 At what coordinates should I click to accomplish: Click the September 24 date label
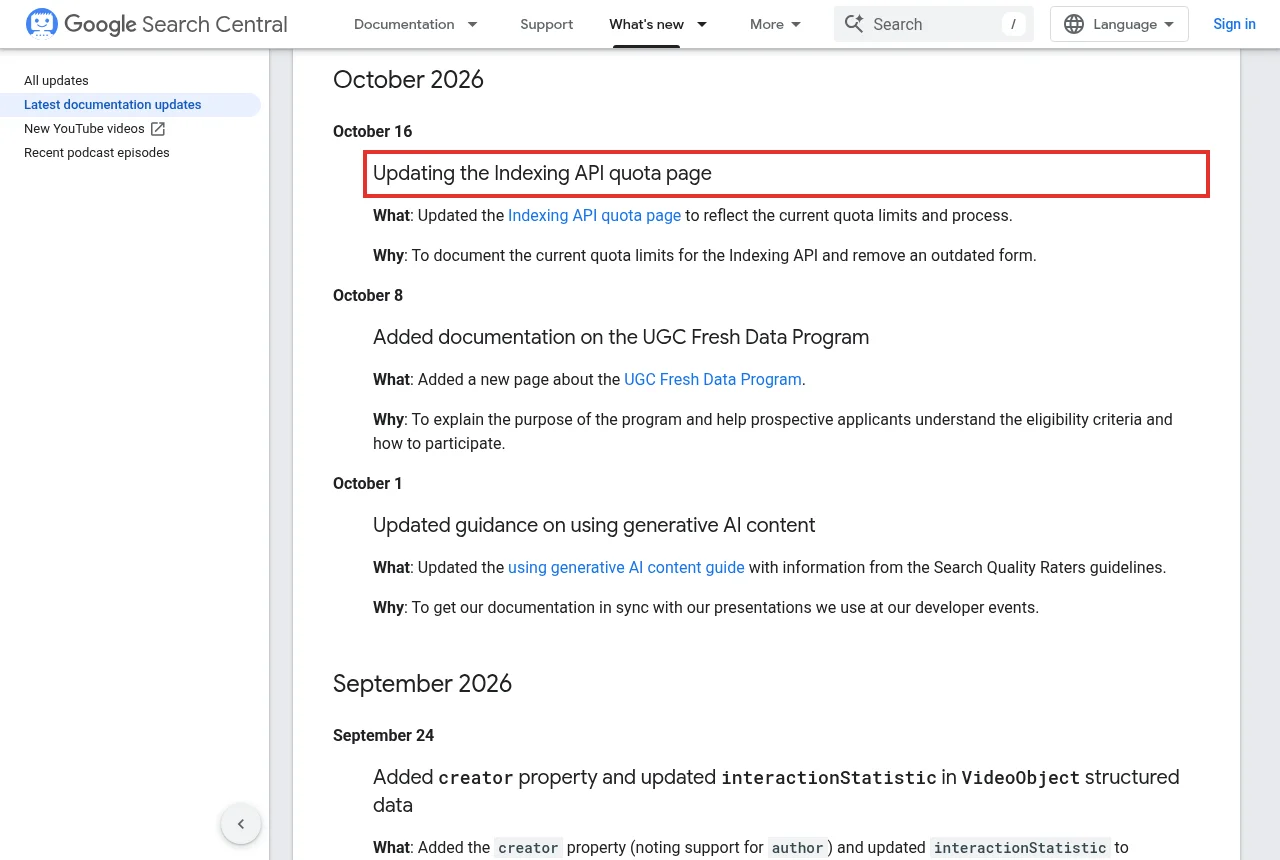[383, 735]
